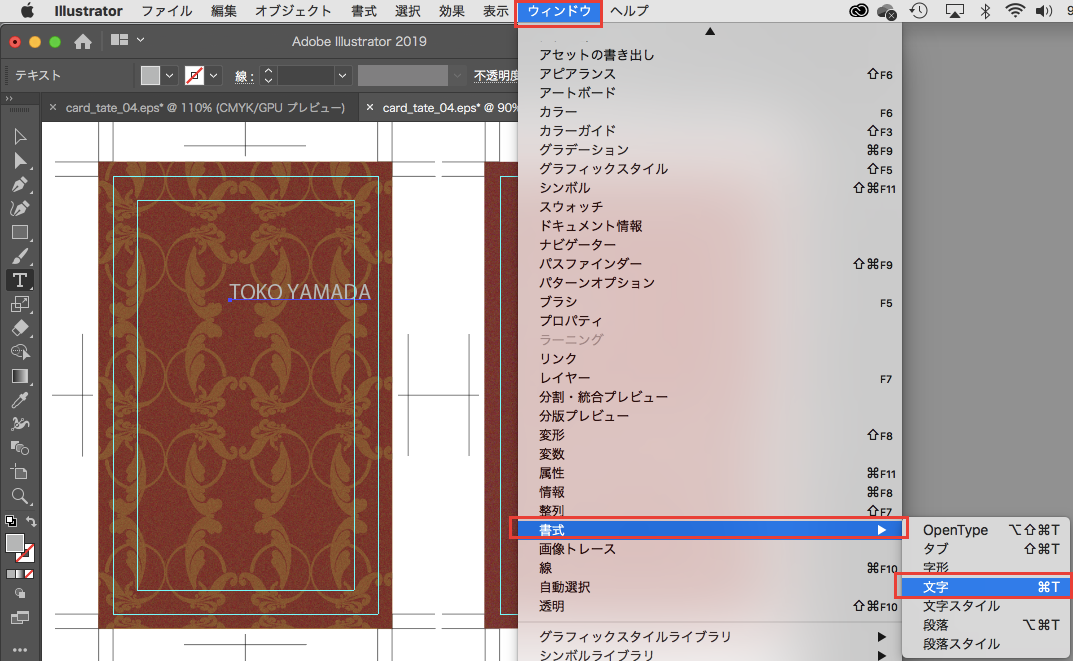Click the fill color swatch in toolbar

[x=15, y=543]
